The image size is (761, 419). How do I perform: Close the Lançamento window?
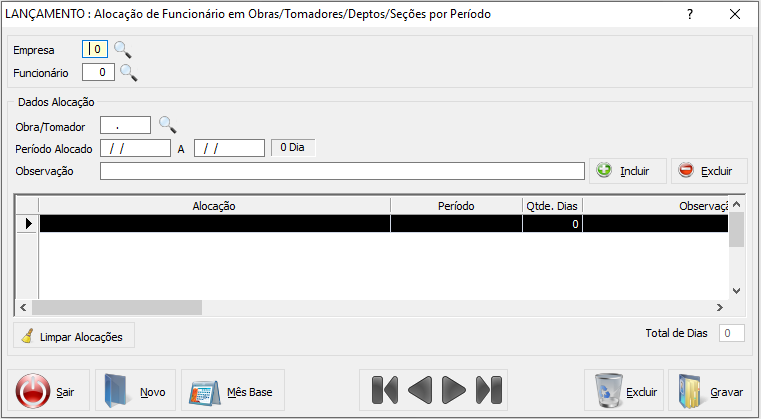735,14
